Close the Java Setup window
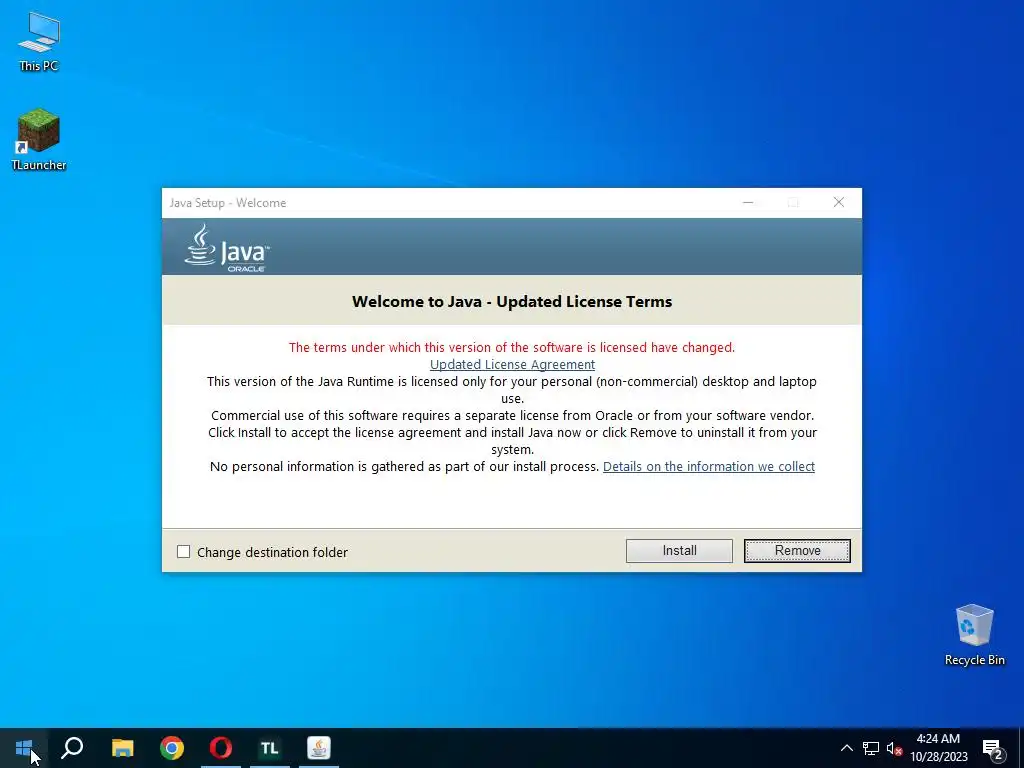This screenshot has width=1024, height=768. [x=839, y=202]
